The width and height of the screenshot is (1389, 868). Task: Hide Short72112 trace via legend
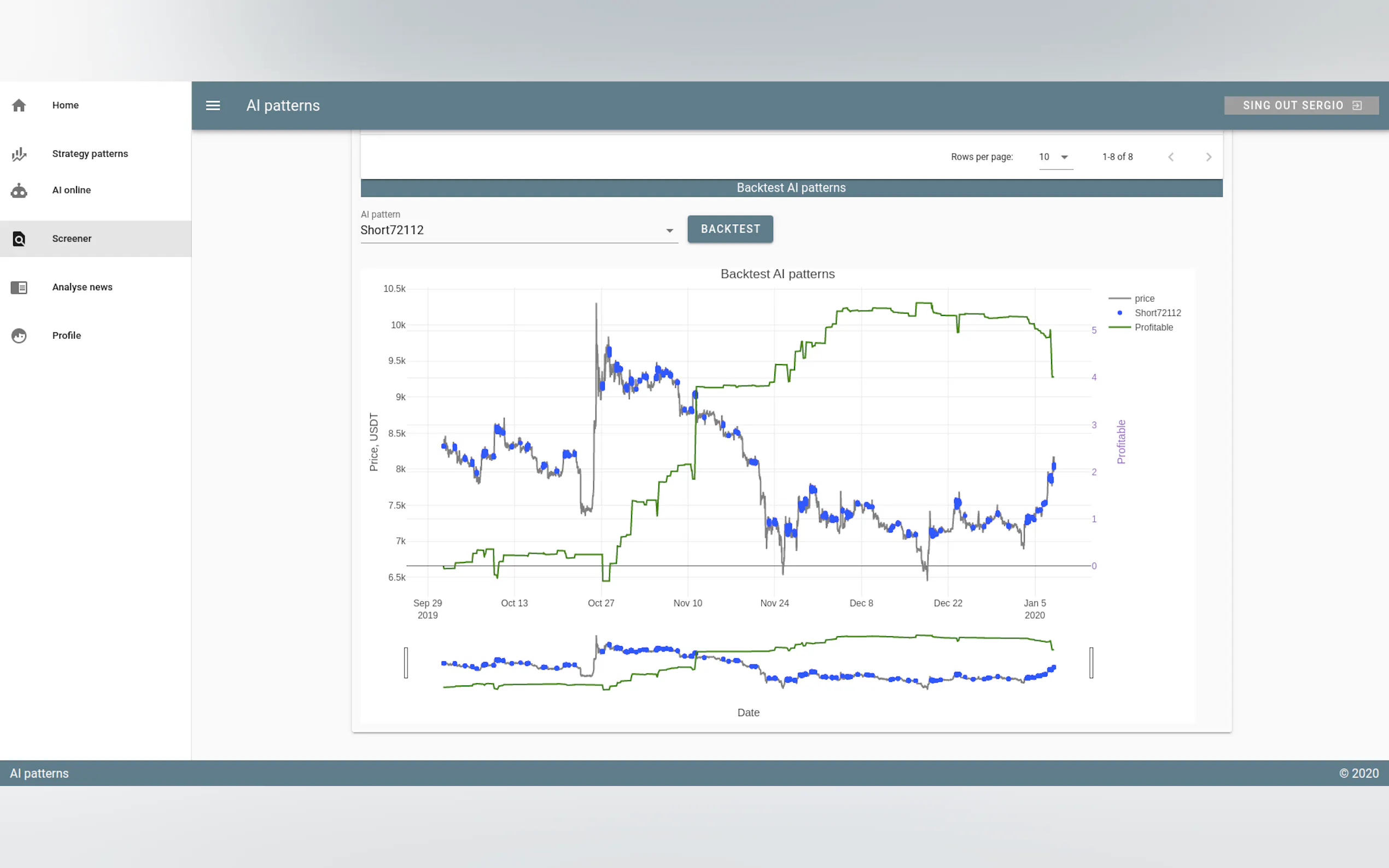tap(1157, 313)
